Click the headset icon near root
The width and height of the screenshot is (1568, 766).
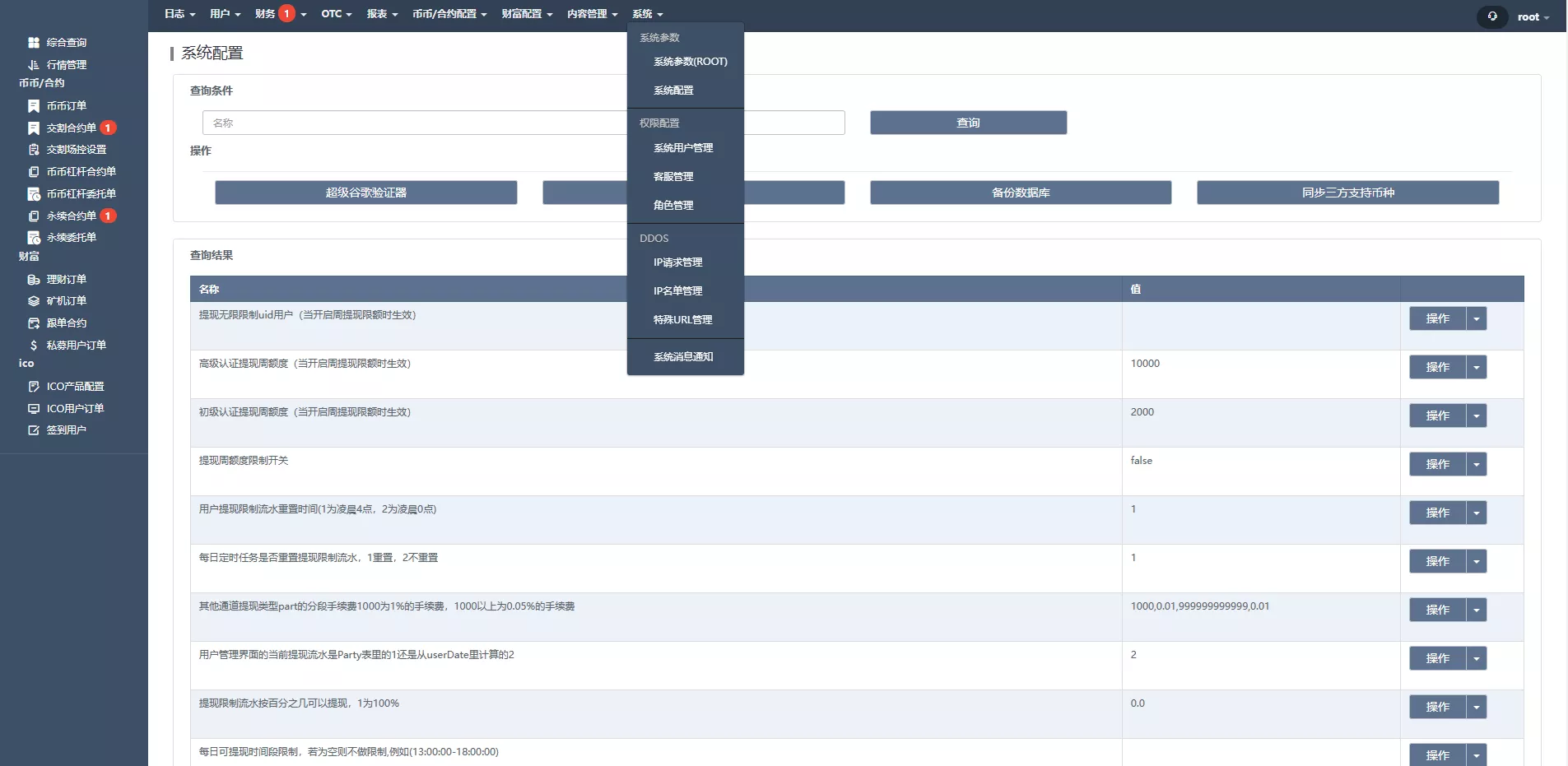(1491, 16)
